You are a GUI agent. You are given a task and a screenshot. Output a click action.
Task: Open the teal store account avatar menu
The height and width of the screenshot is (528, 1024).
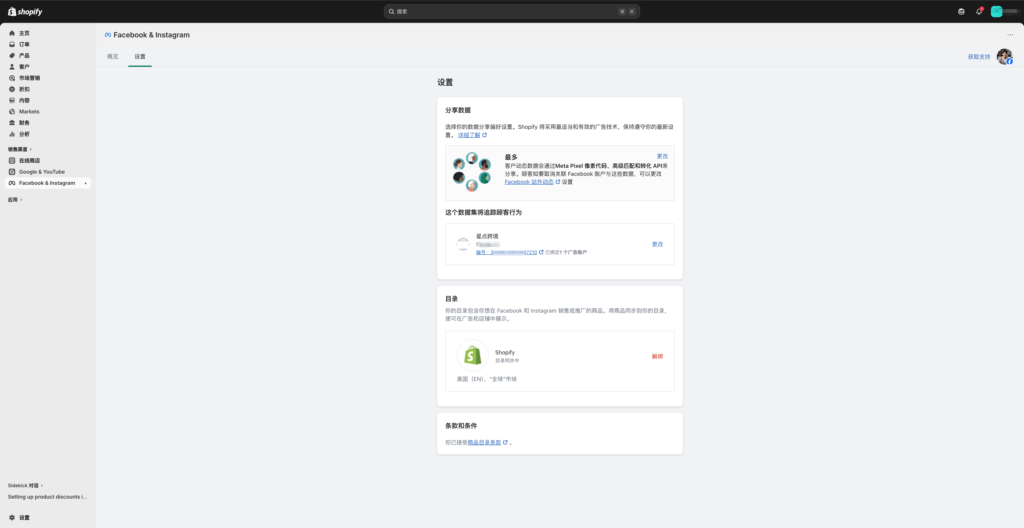997,11
